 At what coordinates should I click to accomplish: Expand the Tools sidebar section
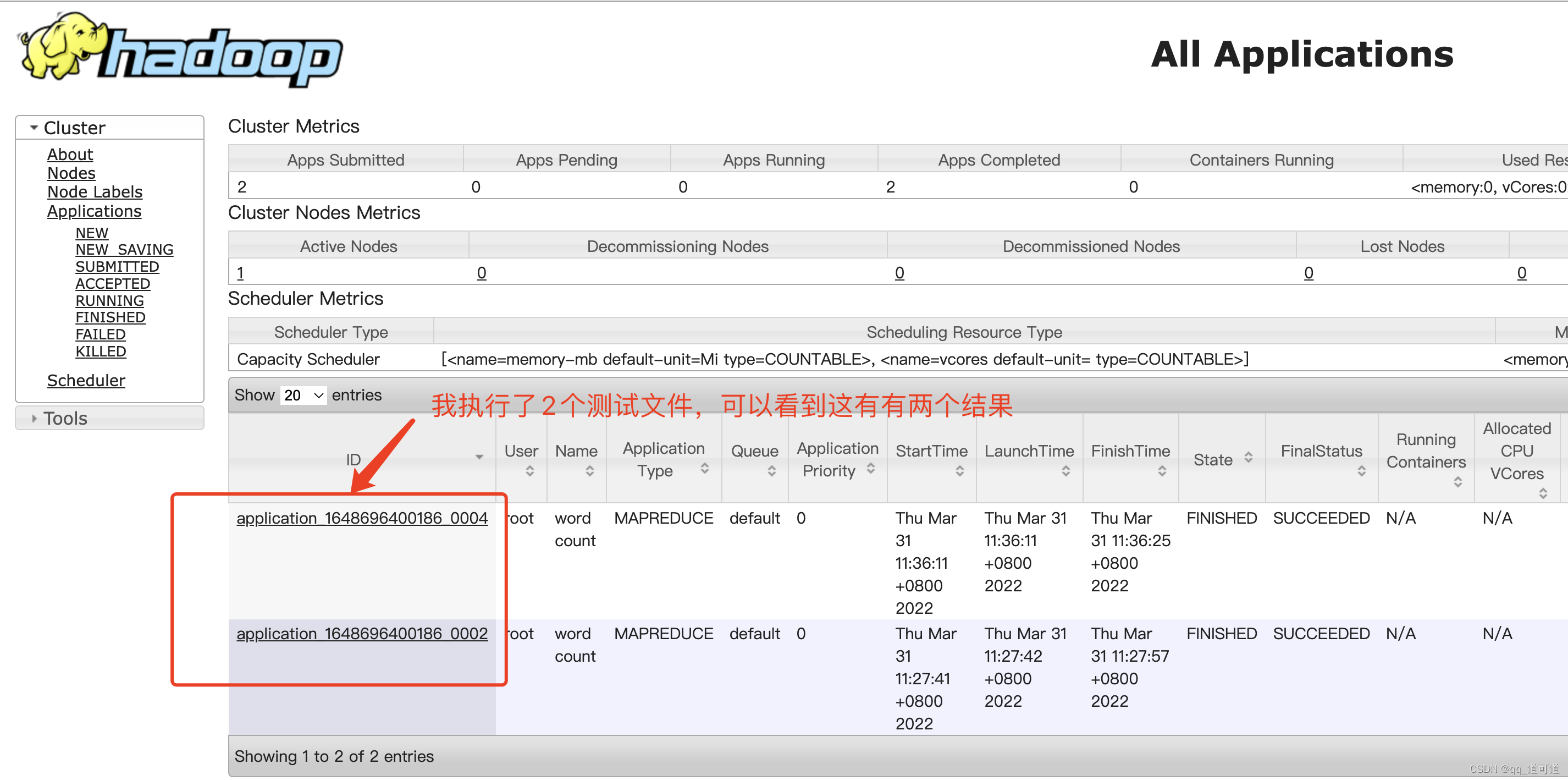click(x=34, y=418)
